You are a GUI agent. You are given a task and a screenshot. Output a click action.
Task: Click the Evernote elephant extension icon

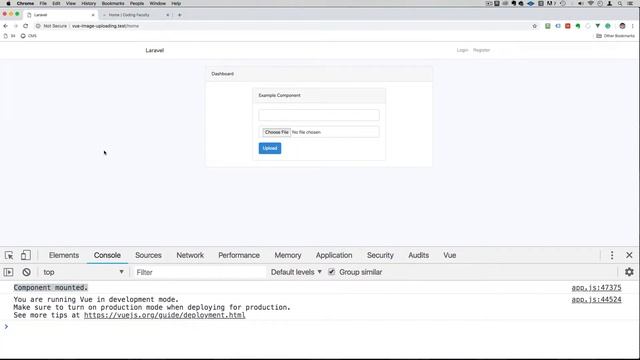click(x=578, y=26)
